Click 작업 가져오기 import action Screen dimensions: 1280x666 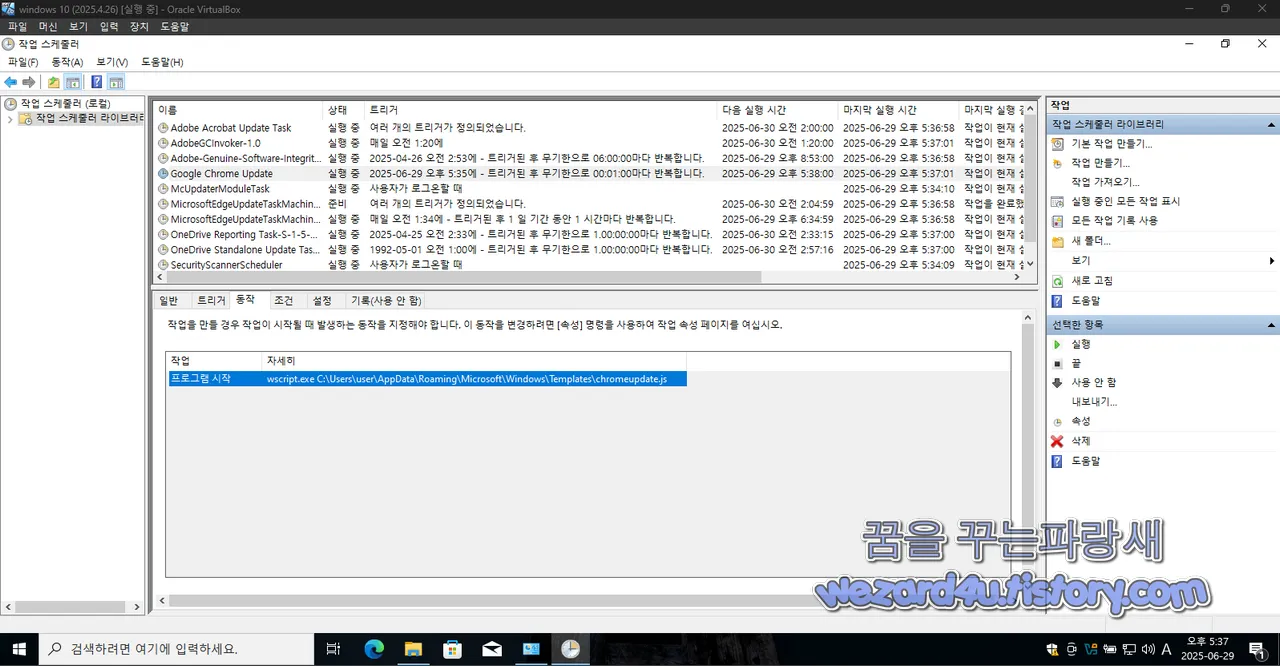point(1105,182)
